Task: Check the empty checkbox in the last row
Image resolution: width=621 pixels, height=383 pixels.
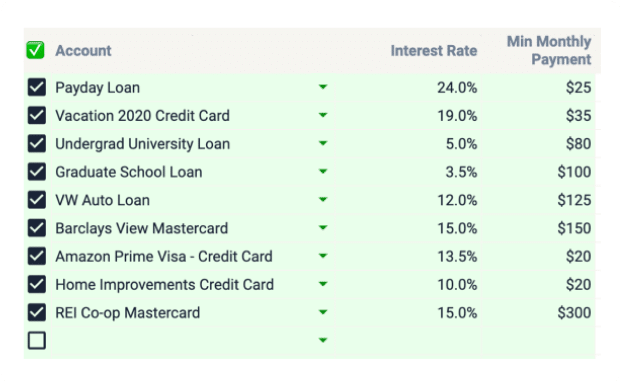Action: click(x=36, y=340)
